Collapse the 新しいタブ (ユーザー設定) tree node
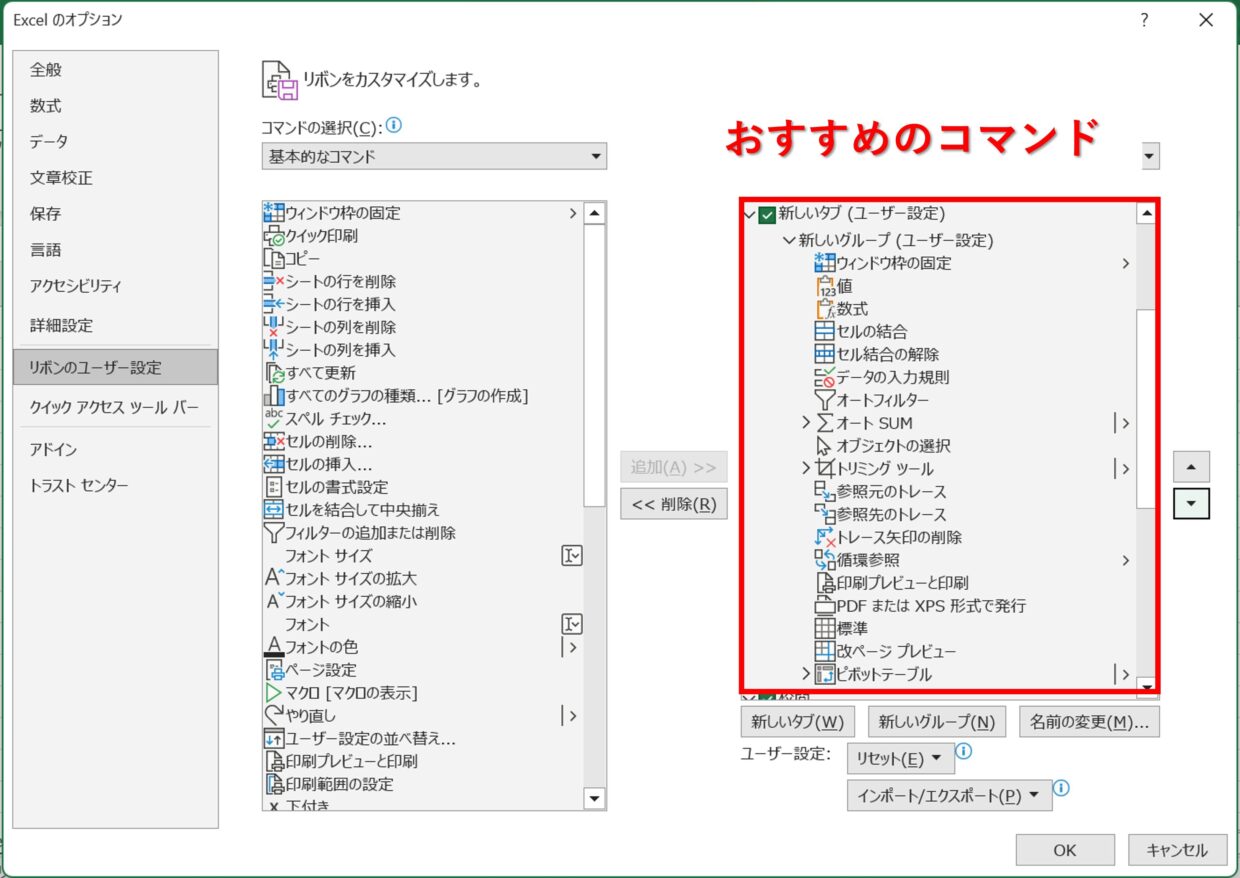Screen dimensions: 1240x878 749,214
